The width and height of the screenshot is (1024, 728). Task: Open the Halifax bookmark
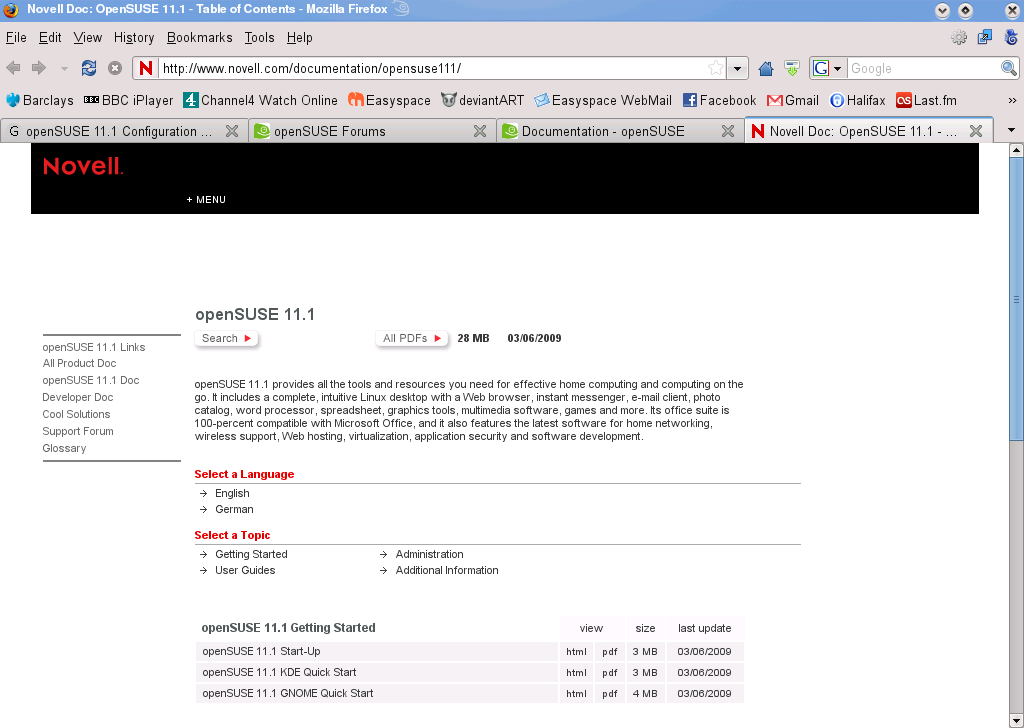click(x=857, y=100)
